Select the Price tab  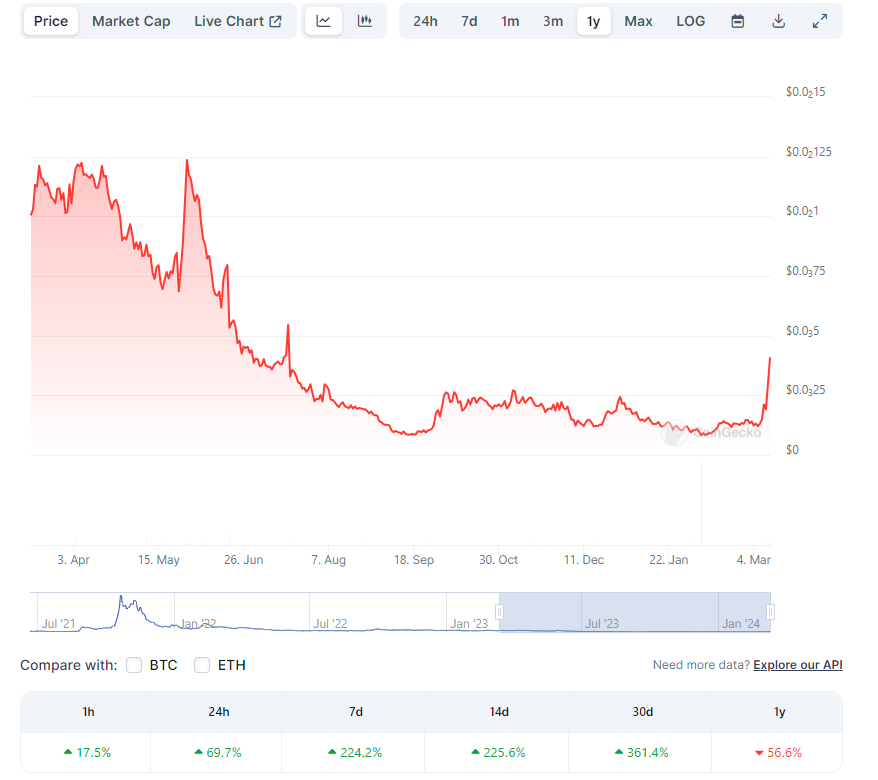tap(51, 21)
